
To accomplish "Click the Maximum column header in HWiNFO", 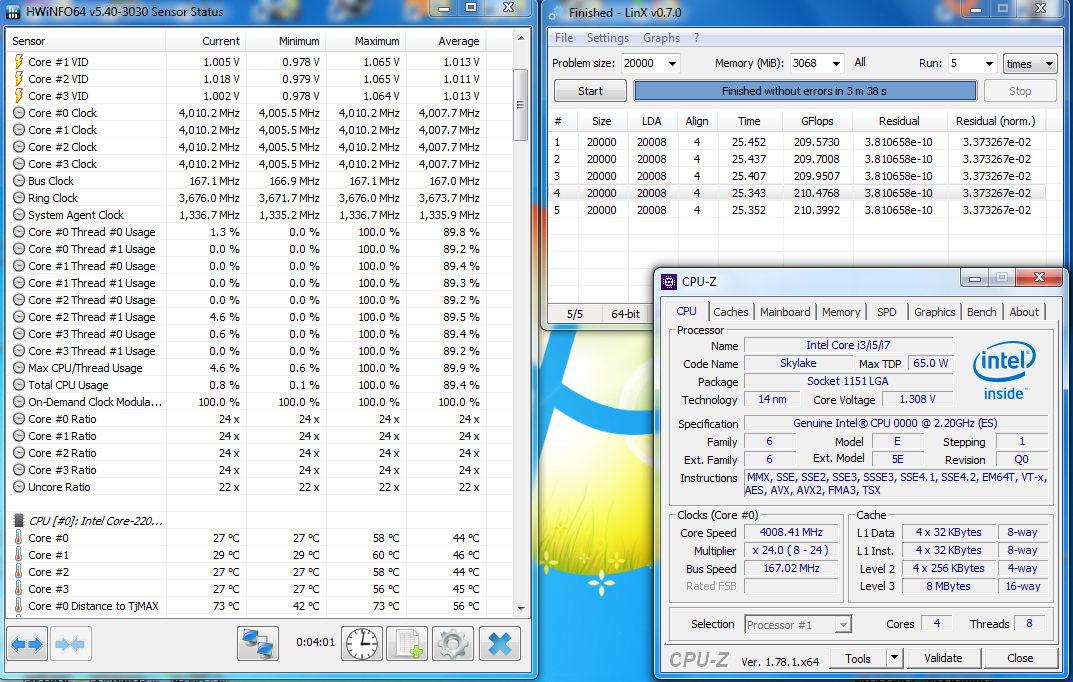I will point(365,41).
